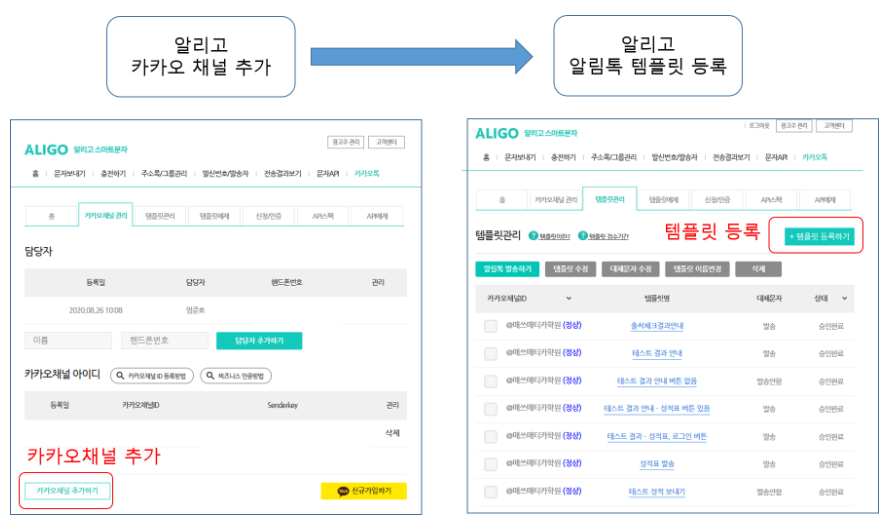Click the magnifier icon in 카카오채널 ID 등록방법
The width and height of the screenshot is (889, 520).
(x=120, y=377)
